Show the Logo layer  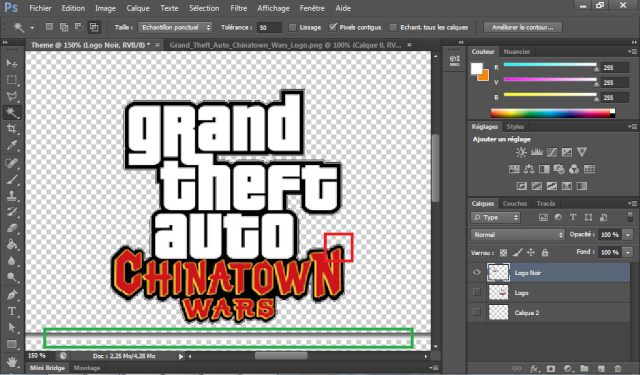(x=476, y=292)
